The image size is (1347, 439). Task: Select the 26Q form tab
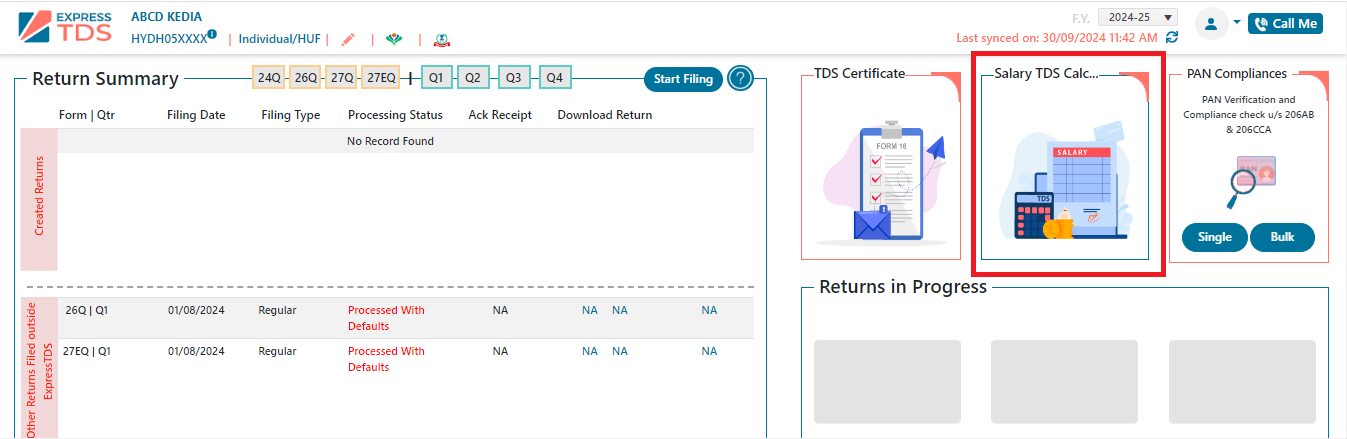coord(307,77)
